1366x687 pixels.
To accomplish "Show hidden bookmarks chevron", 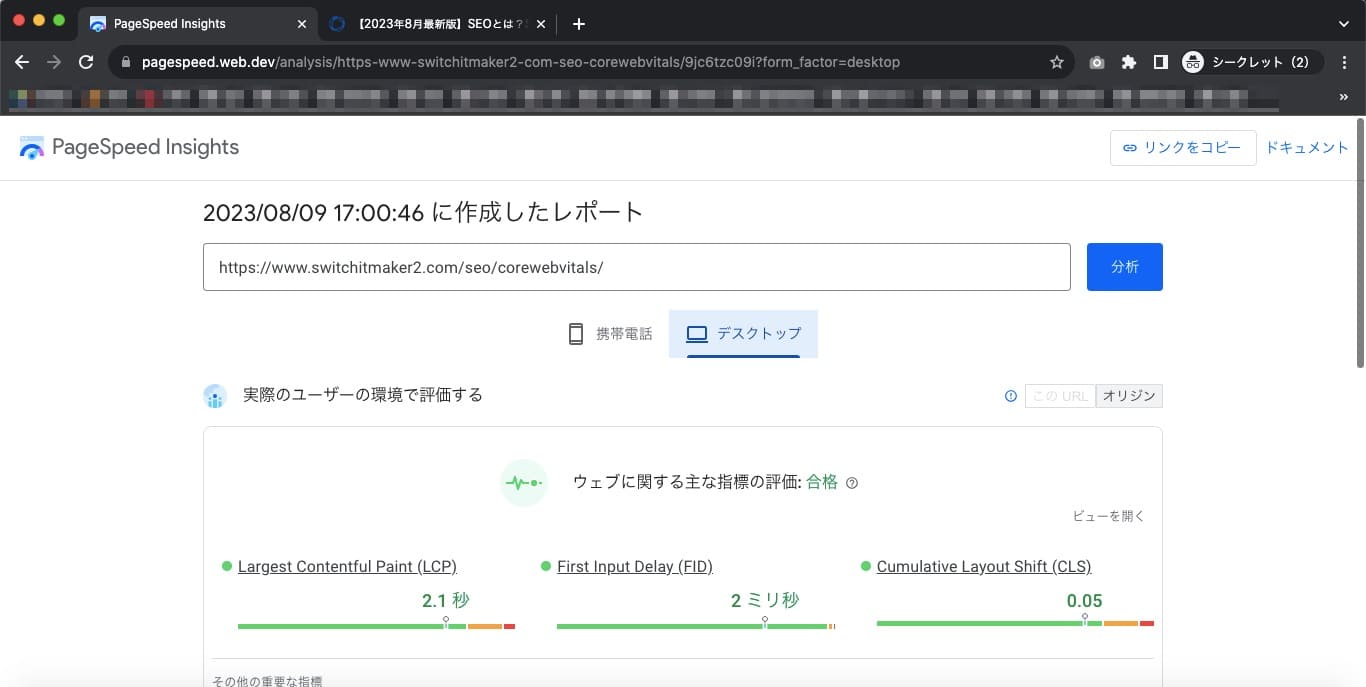I will pyautogui.click(x=1343, y=98).
